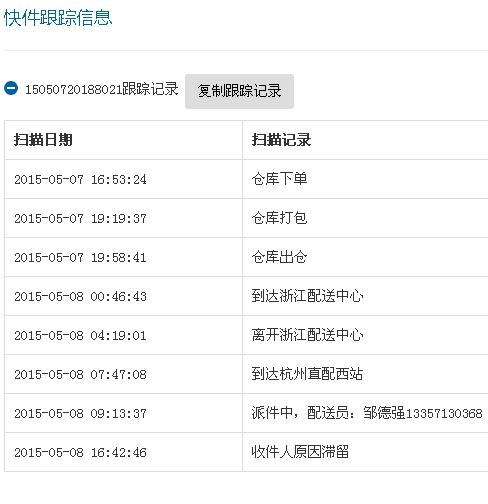Select the 快件跟踪信息 heading
Viewport: 488px width, 504px height.
click(x=58, y=18)
